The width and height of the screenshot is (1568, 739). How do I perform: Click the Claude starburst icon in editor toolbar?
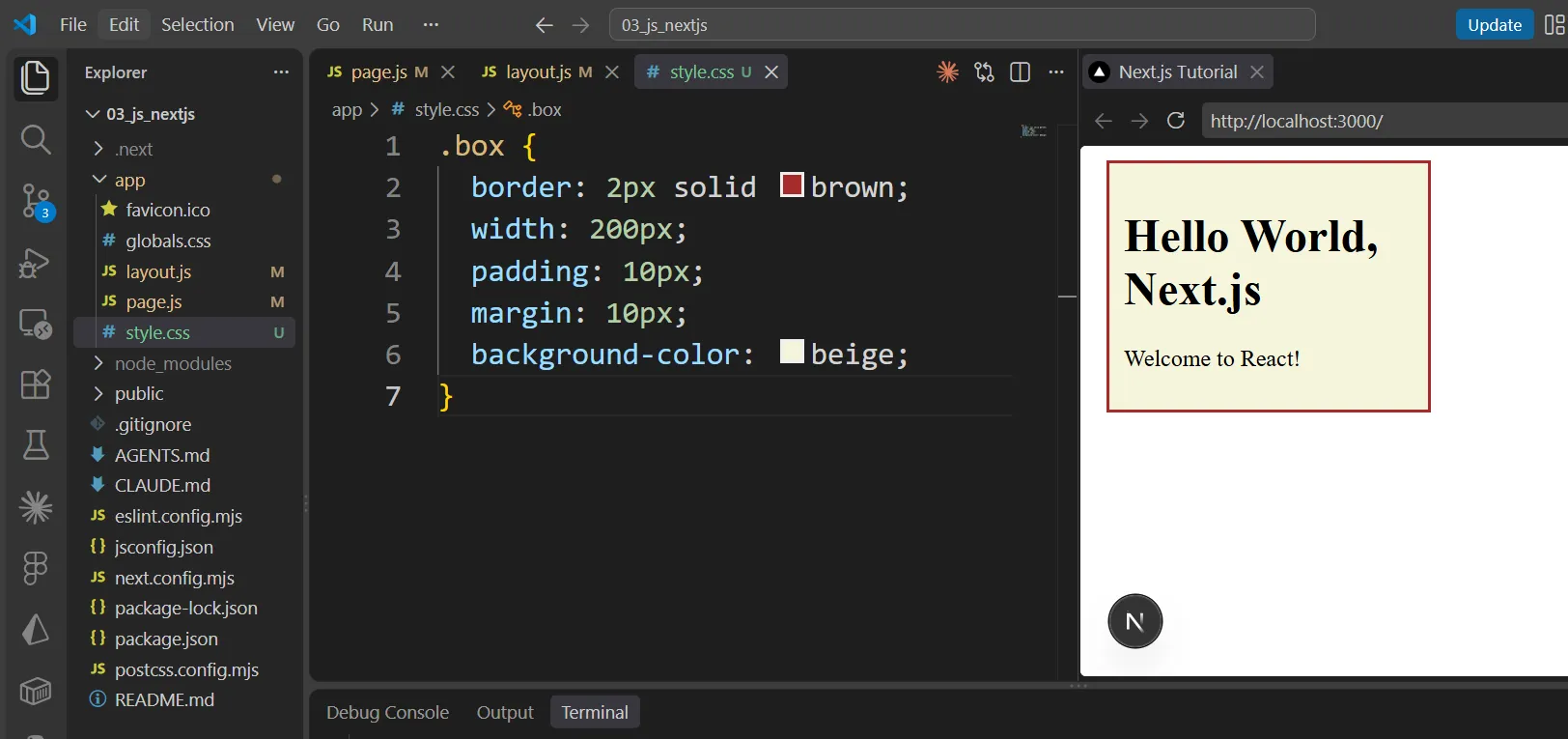pyautogui.click(x=948, y=71)
